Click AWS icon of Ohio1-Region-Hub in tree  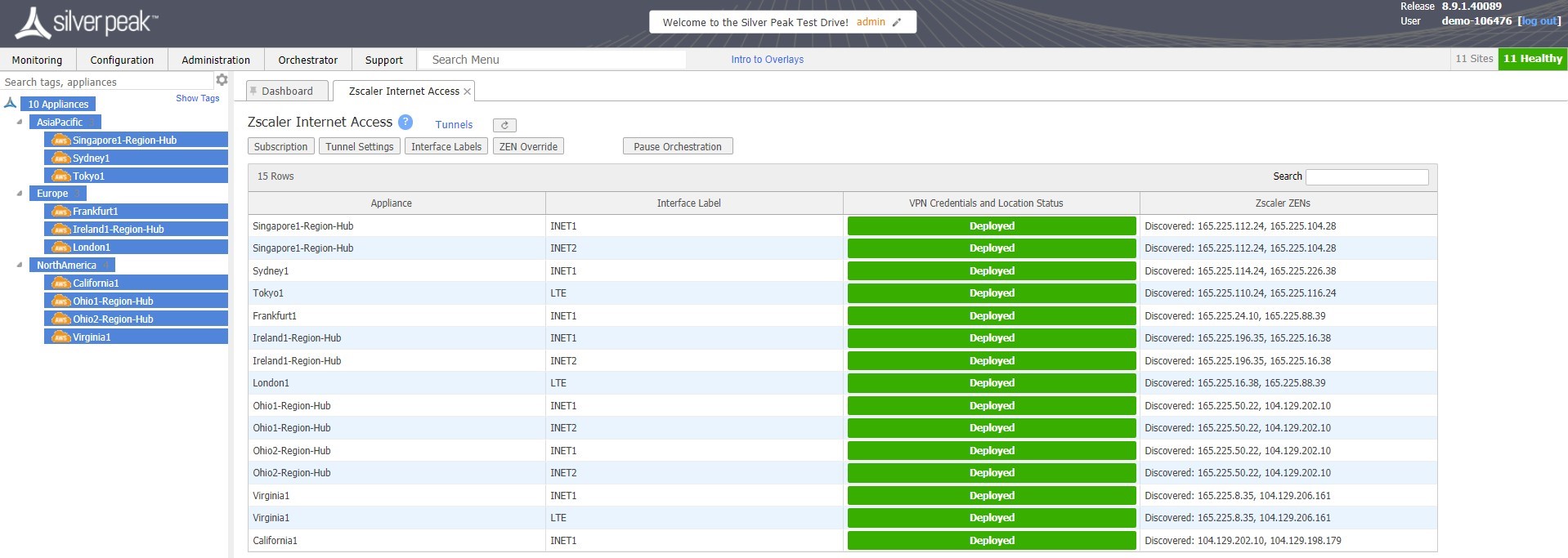[x=61, y=301]
